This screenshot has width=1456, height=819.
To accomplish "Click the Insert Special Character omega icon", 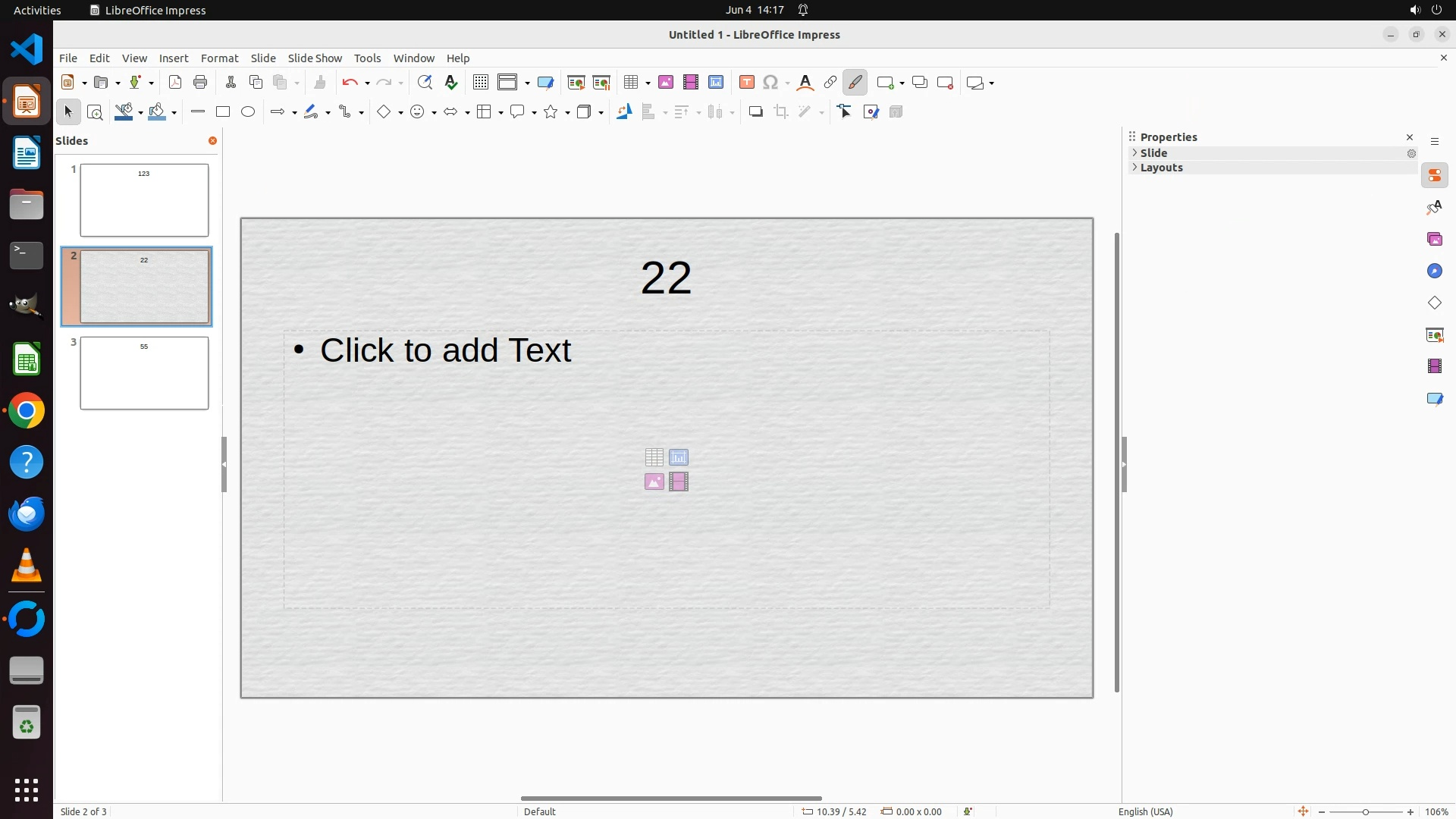I will coord(770,83).
